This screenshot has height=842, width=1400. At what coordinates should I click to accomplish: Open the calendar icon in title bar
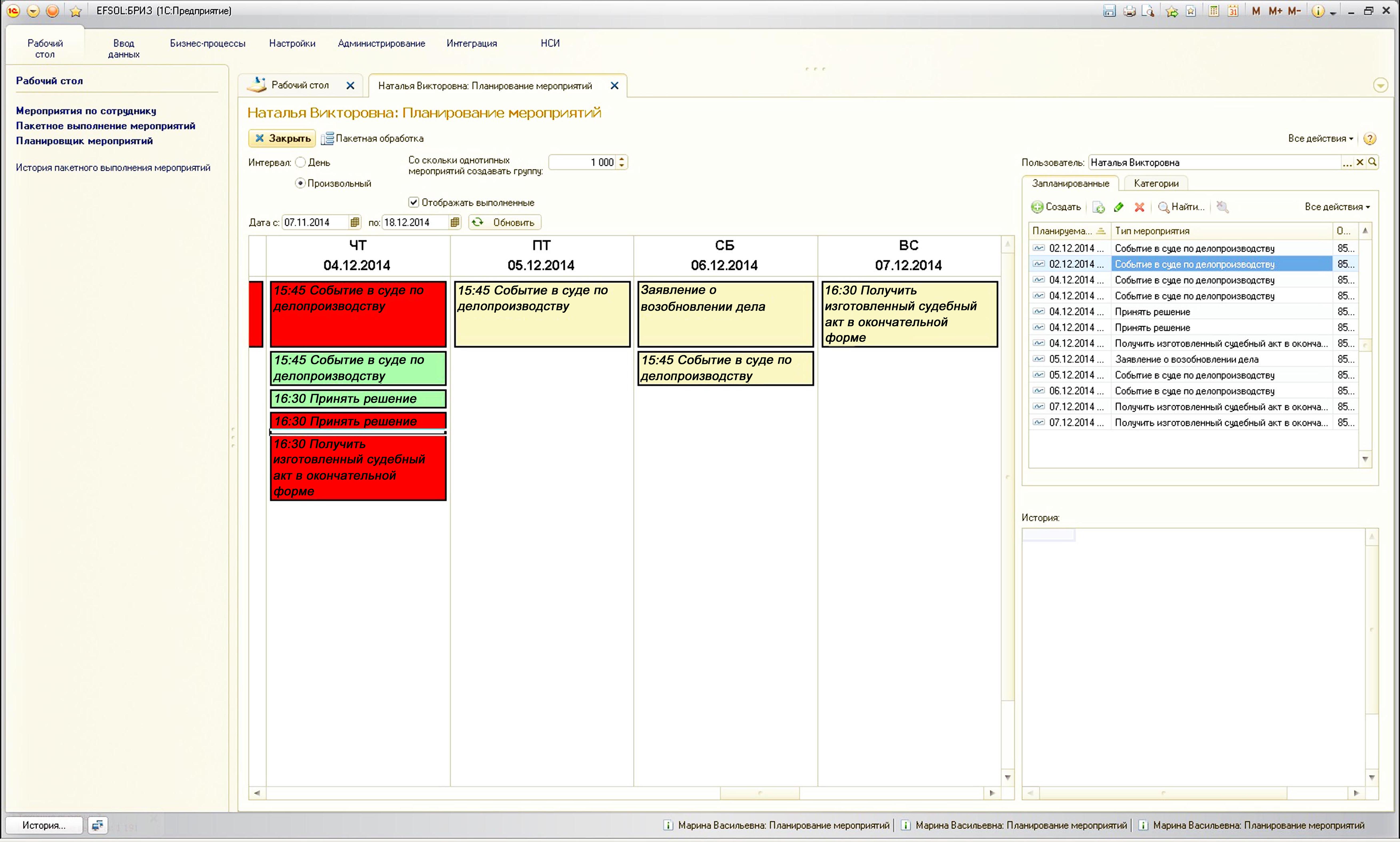tap(1233, 11)
